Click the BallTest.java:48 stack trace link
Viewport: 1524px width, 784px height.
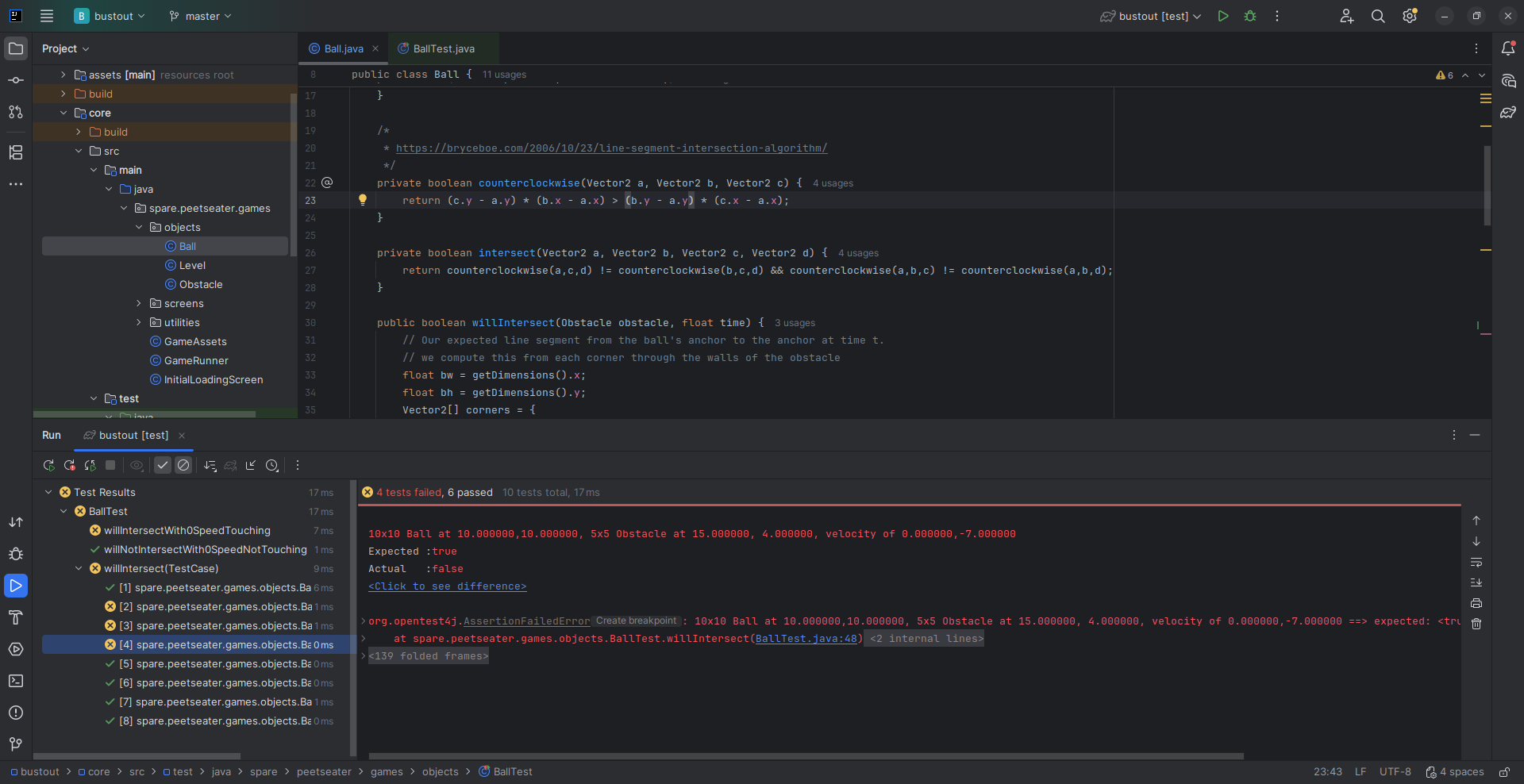(806, 639)
